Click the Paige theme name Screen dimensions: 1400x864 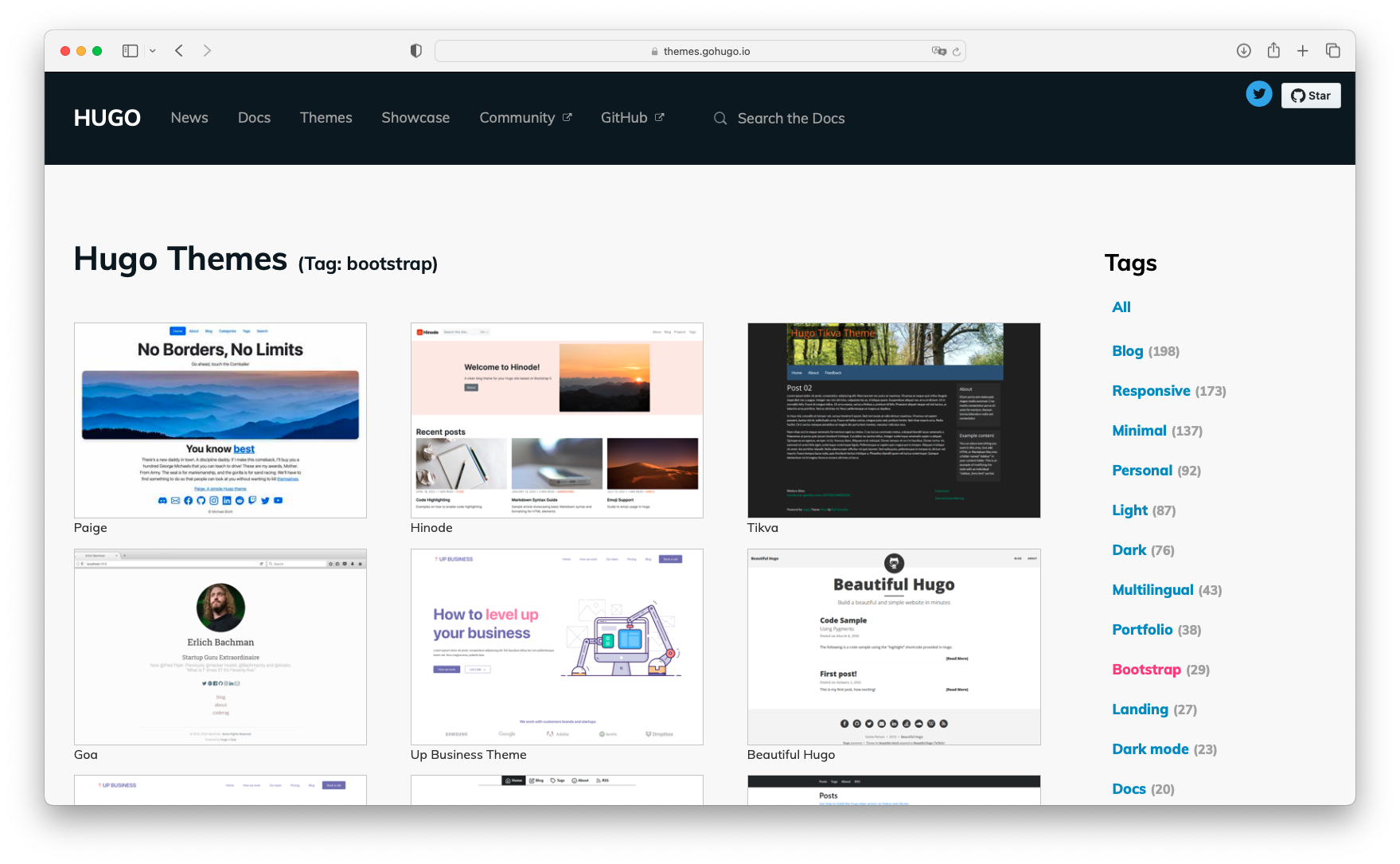point(91,528)
